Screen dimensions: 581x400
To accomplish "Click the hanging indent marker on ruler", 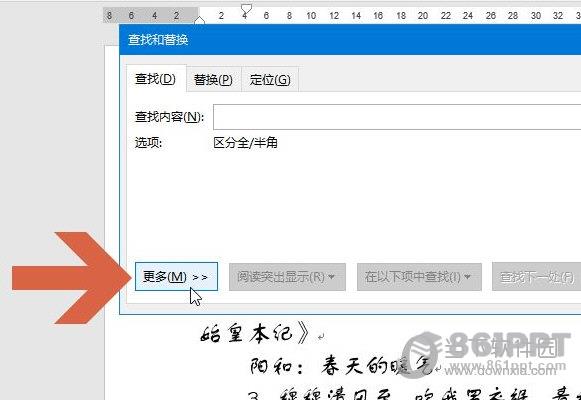I will [199, 20].
